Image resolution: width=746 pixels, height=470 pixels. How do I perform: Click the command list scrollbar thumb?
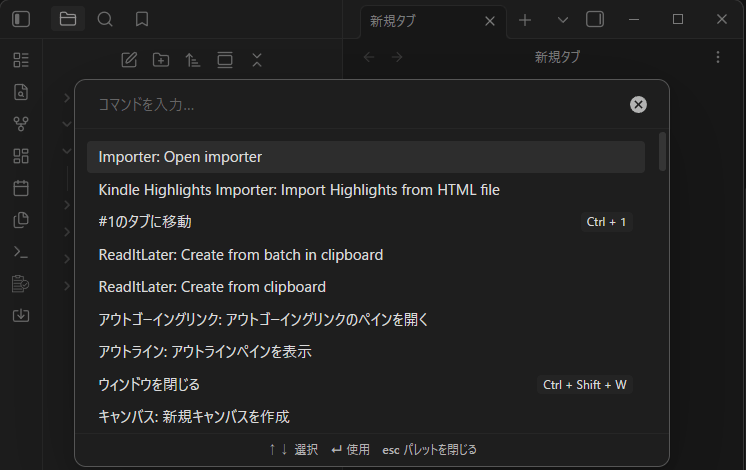click(662, 151)
